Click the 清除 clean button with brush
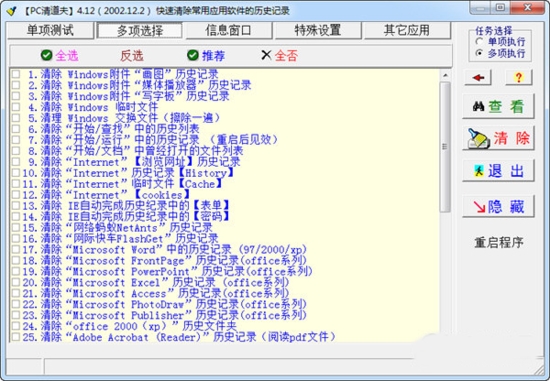The width and height of the screenshot is (550, 381). click(498, 138)
